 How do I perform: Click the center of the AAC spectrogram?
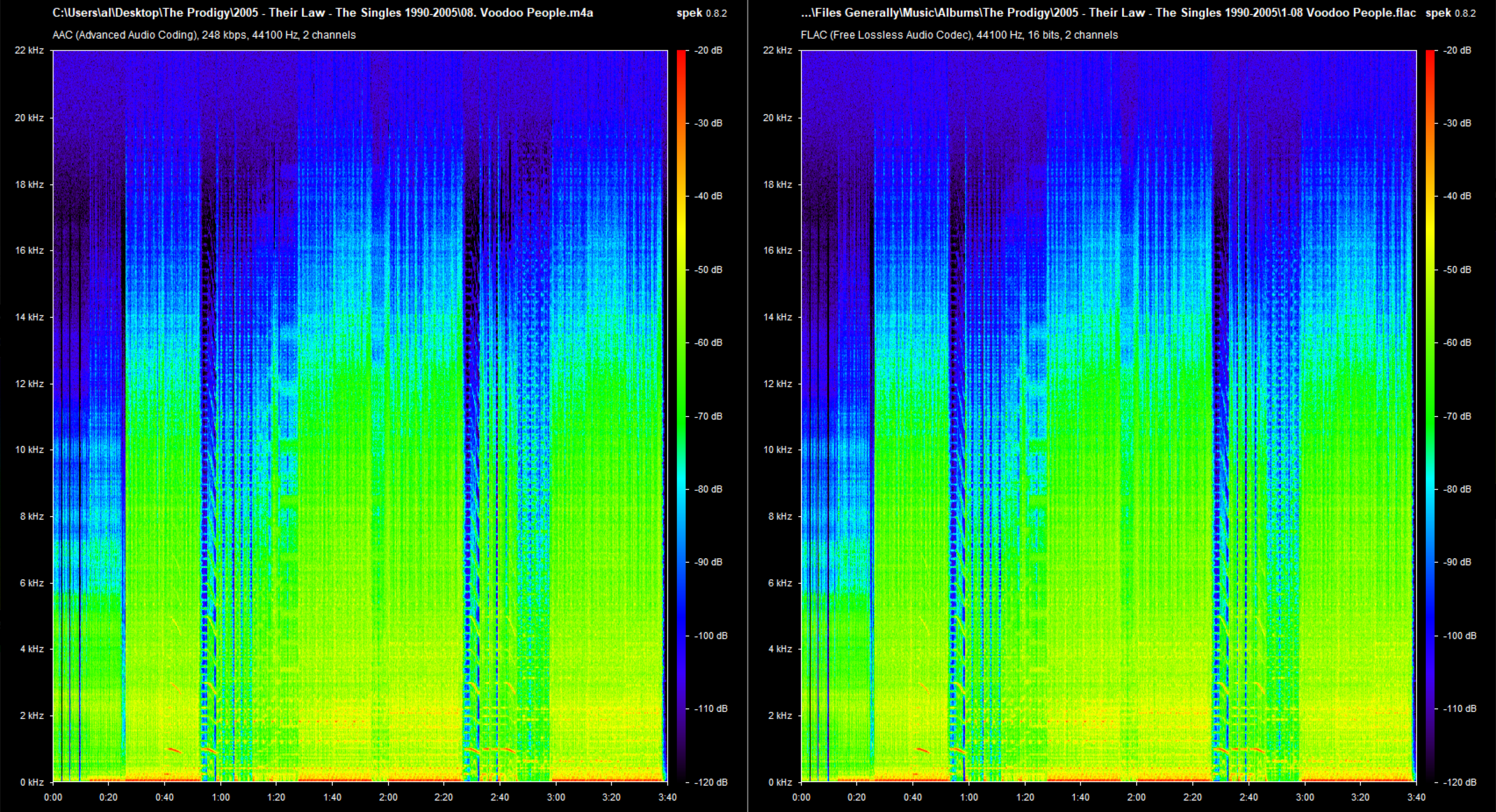point(360,415)
